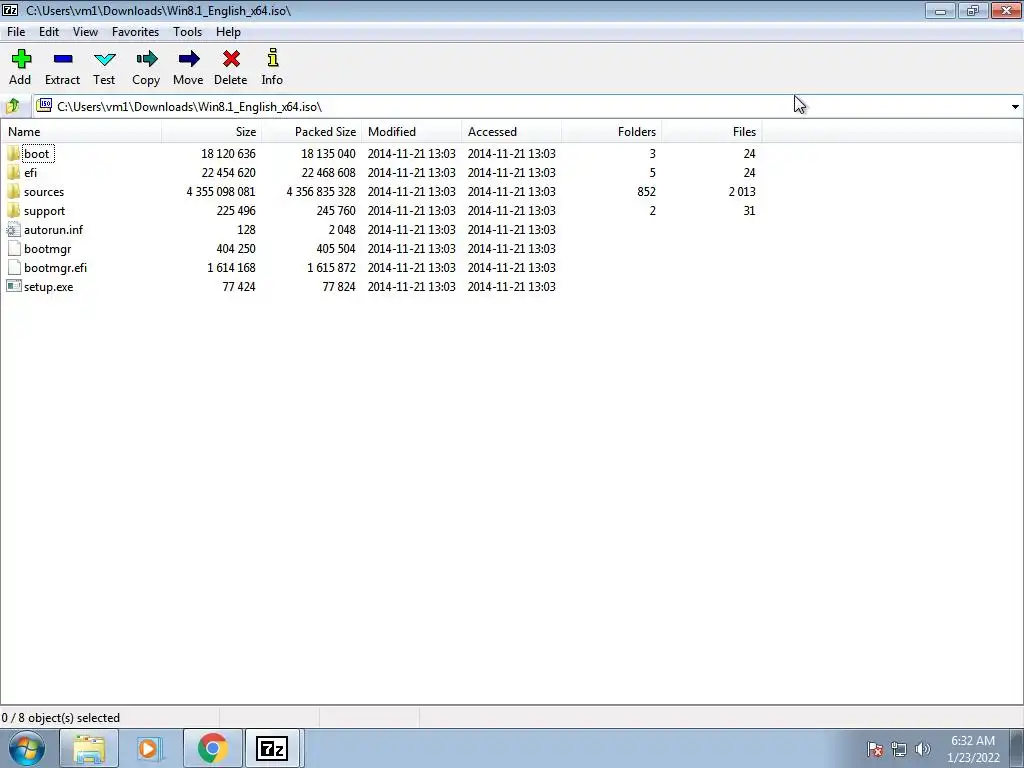Select the autorun.inf file name

coord(54,229)
